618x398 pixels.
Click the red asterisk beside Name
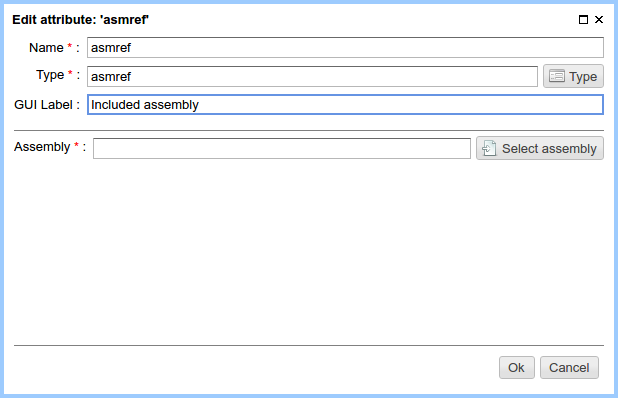(x=70, y=46)
